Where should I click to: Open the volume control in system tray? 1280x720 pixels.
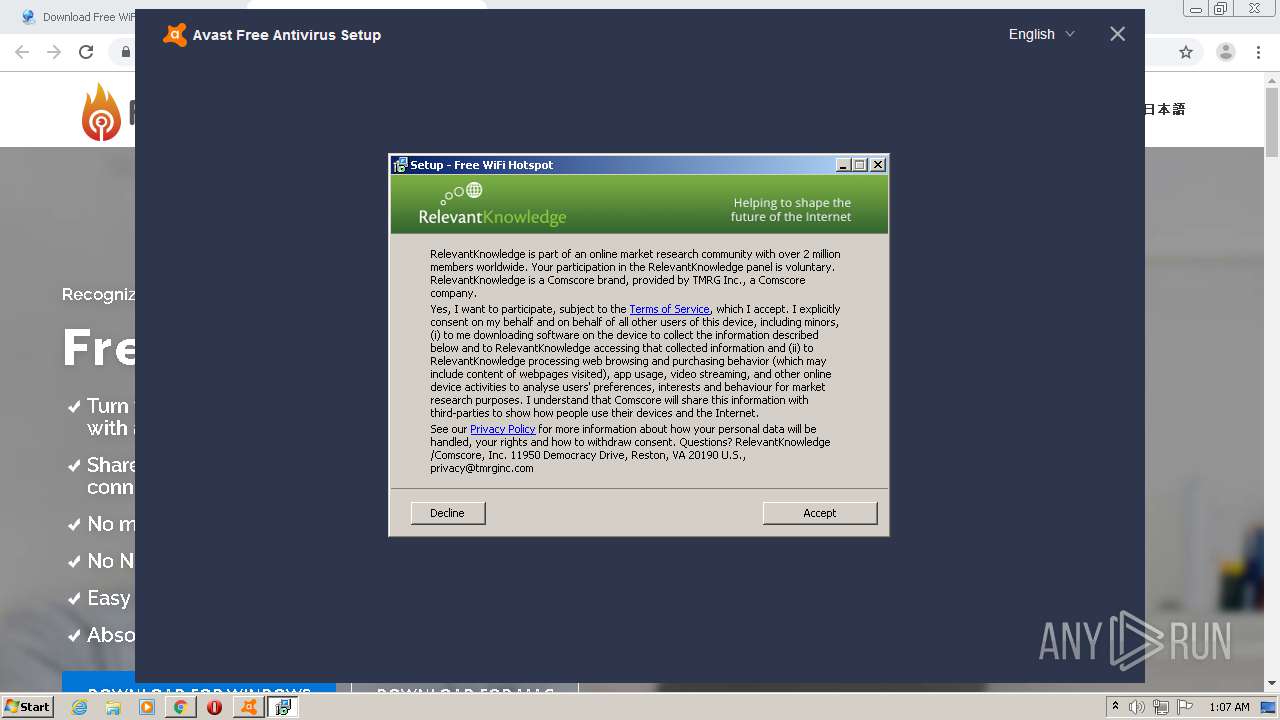coord(1137,707)
